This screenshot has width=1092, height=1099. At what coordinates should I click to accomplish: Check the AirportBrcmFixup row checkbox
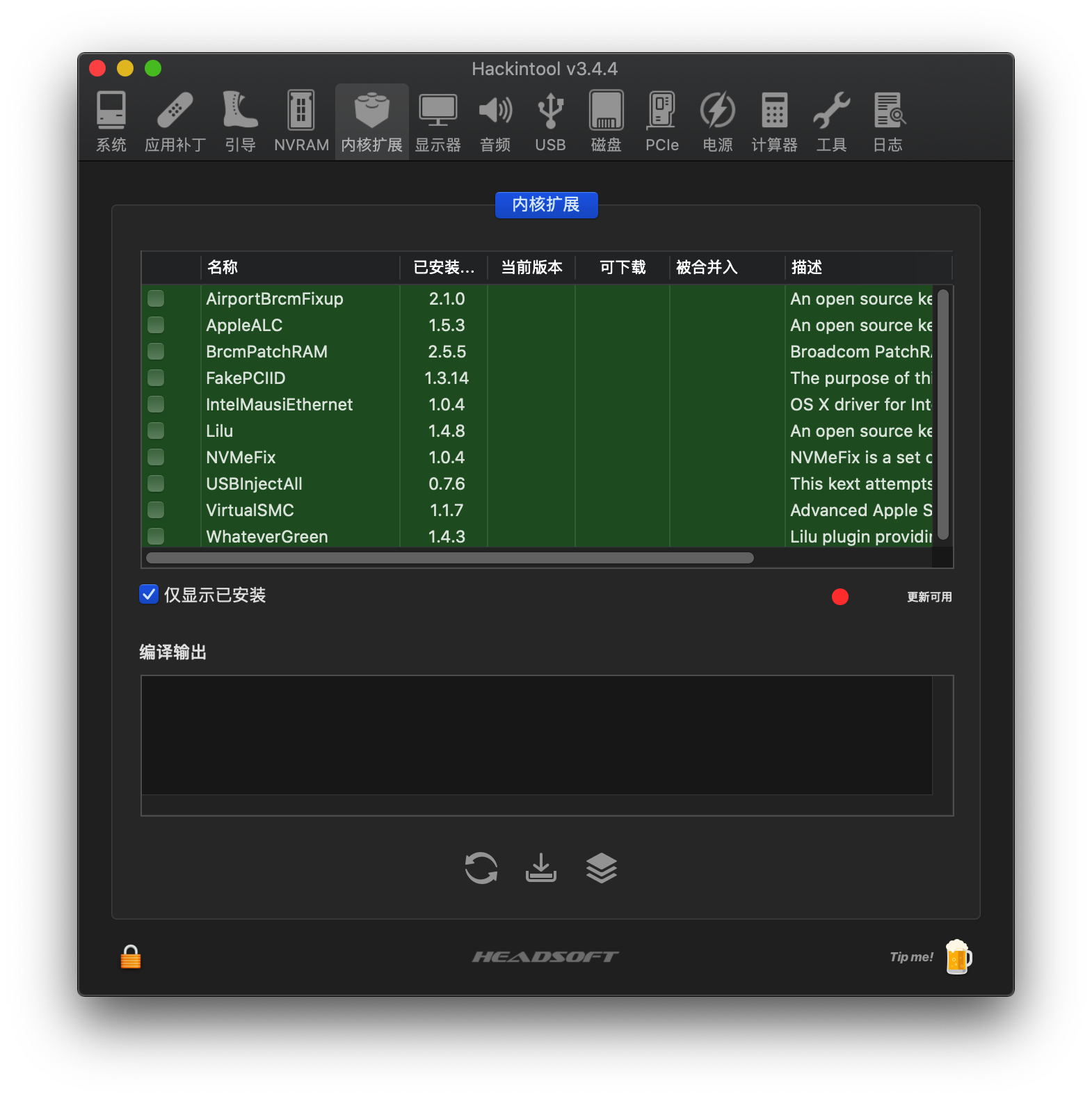tap(156, 298)
